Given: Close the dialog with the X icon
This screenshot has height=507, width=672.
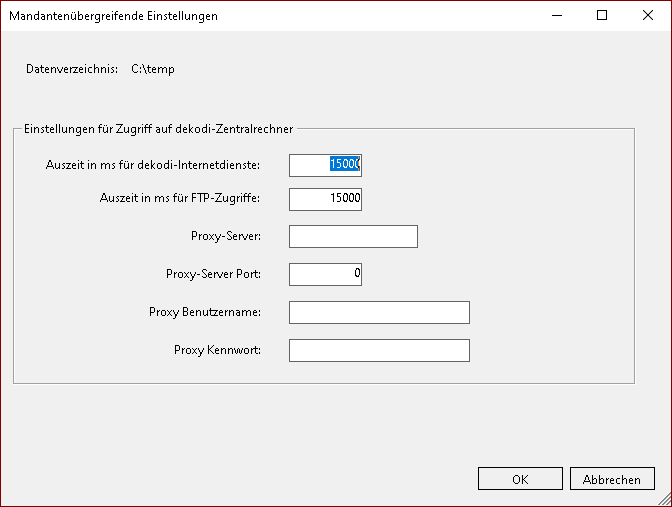Looking at the screenshot, I should (x=648, y=16).
